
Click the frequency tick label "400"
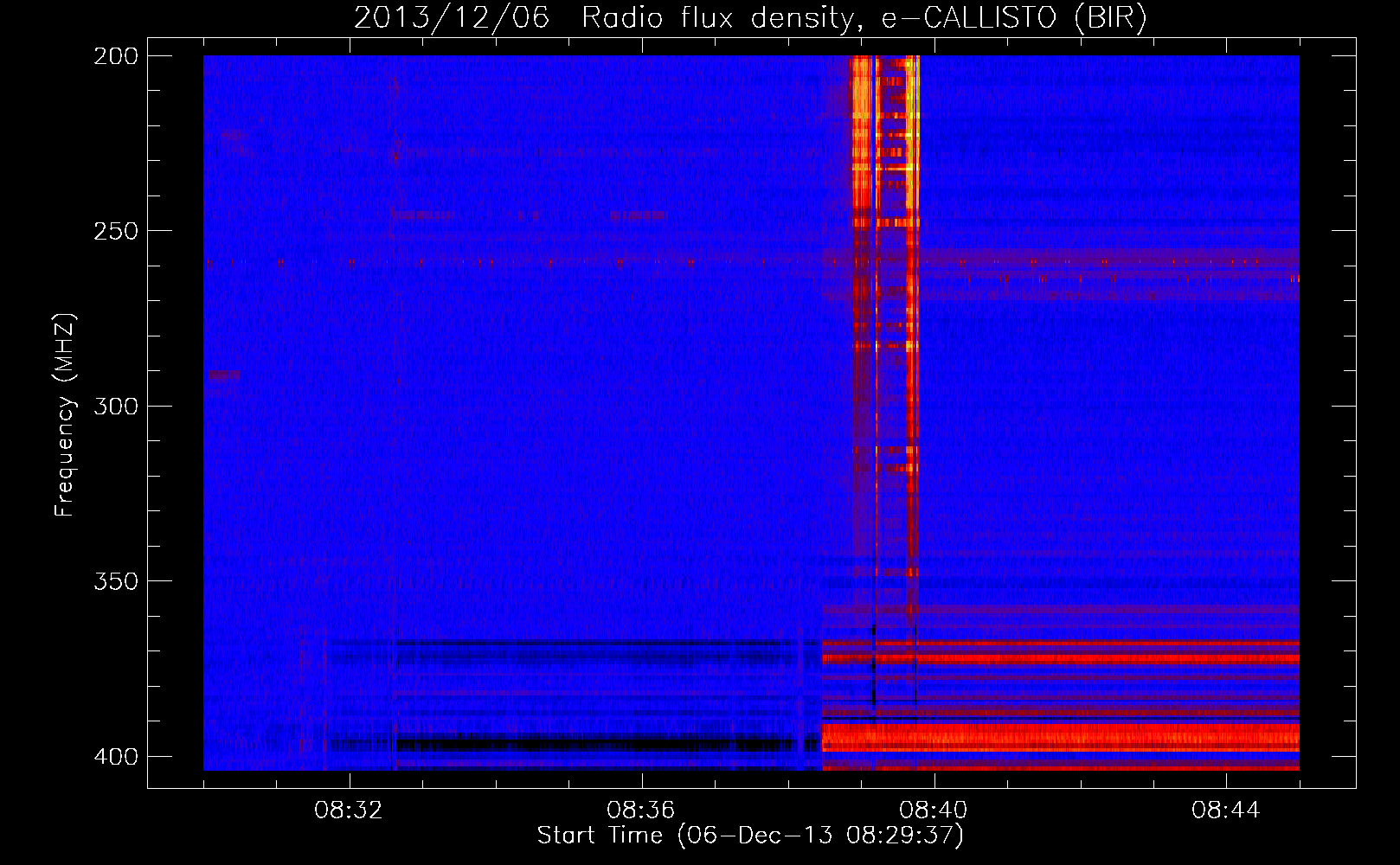tap(115, 756)
